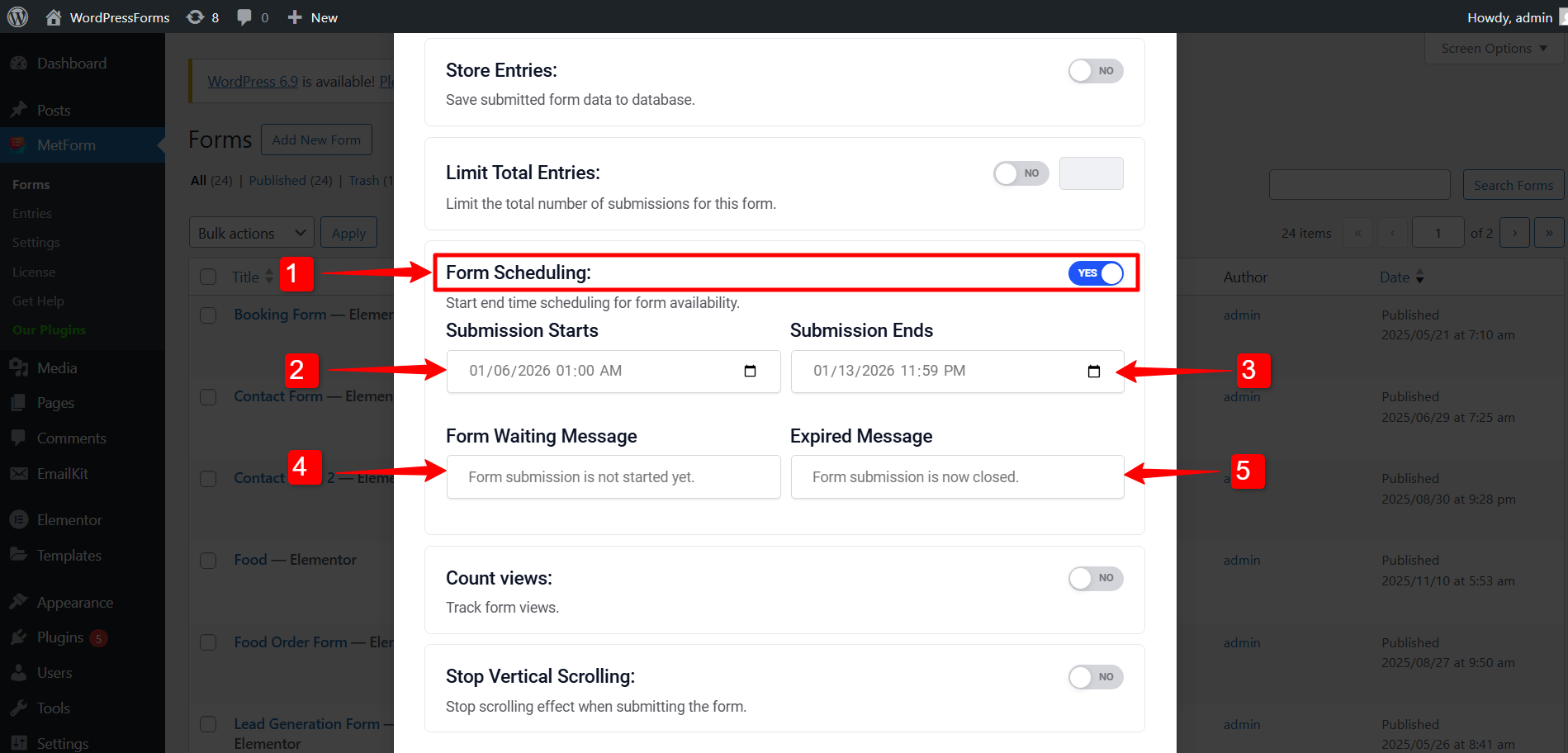Toggle the Stop Vertical Scrolling switch
This screenshot has width=1568, height=753.
tap(1095, 677)
